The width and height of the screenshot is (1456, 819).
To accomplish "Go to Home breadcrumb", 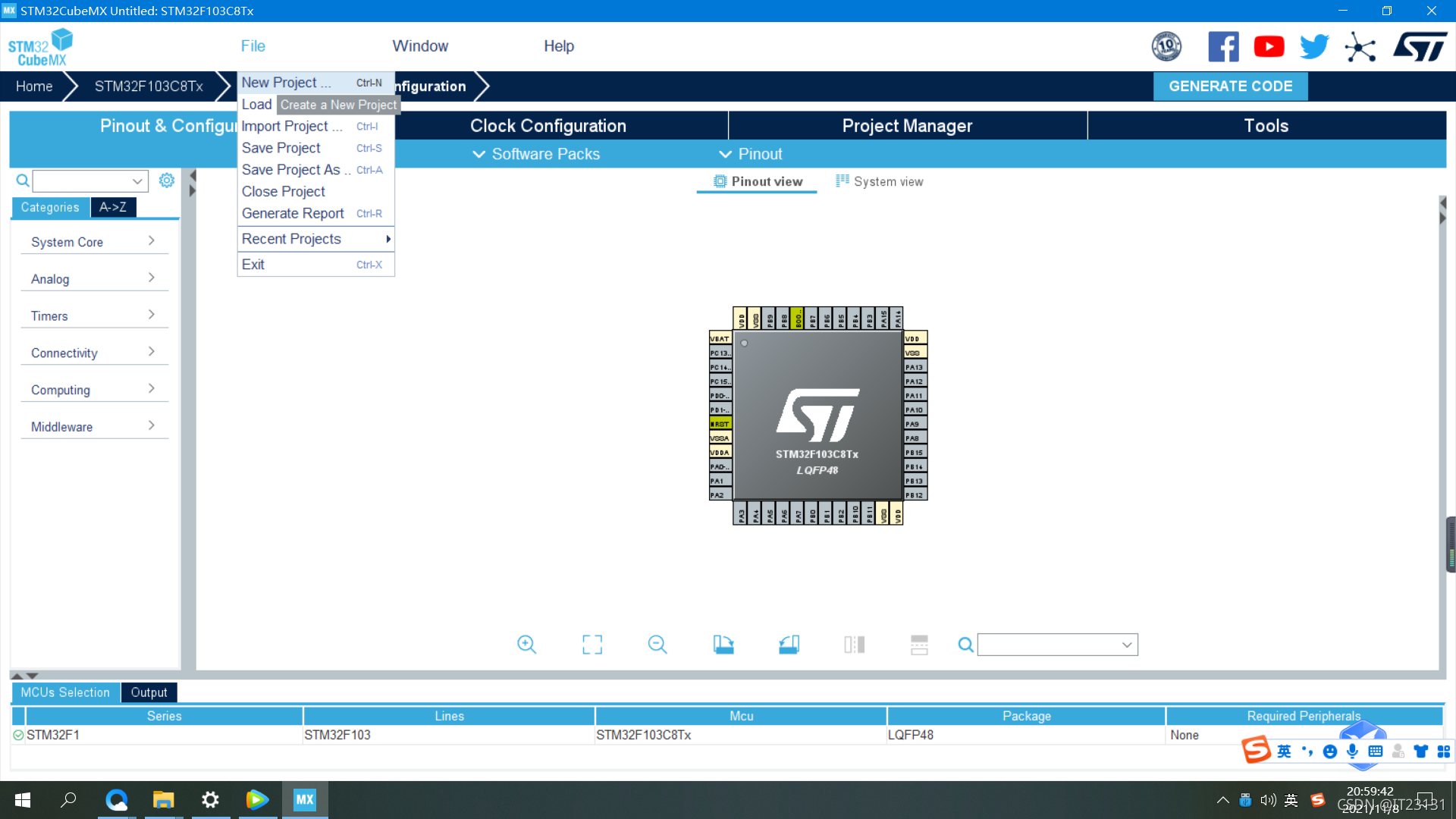I will [34, 86].
